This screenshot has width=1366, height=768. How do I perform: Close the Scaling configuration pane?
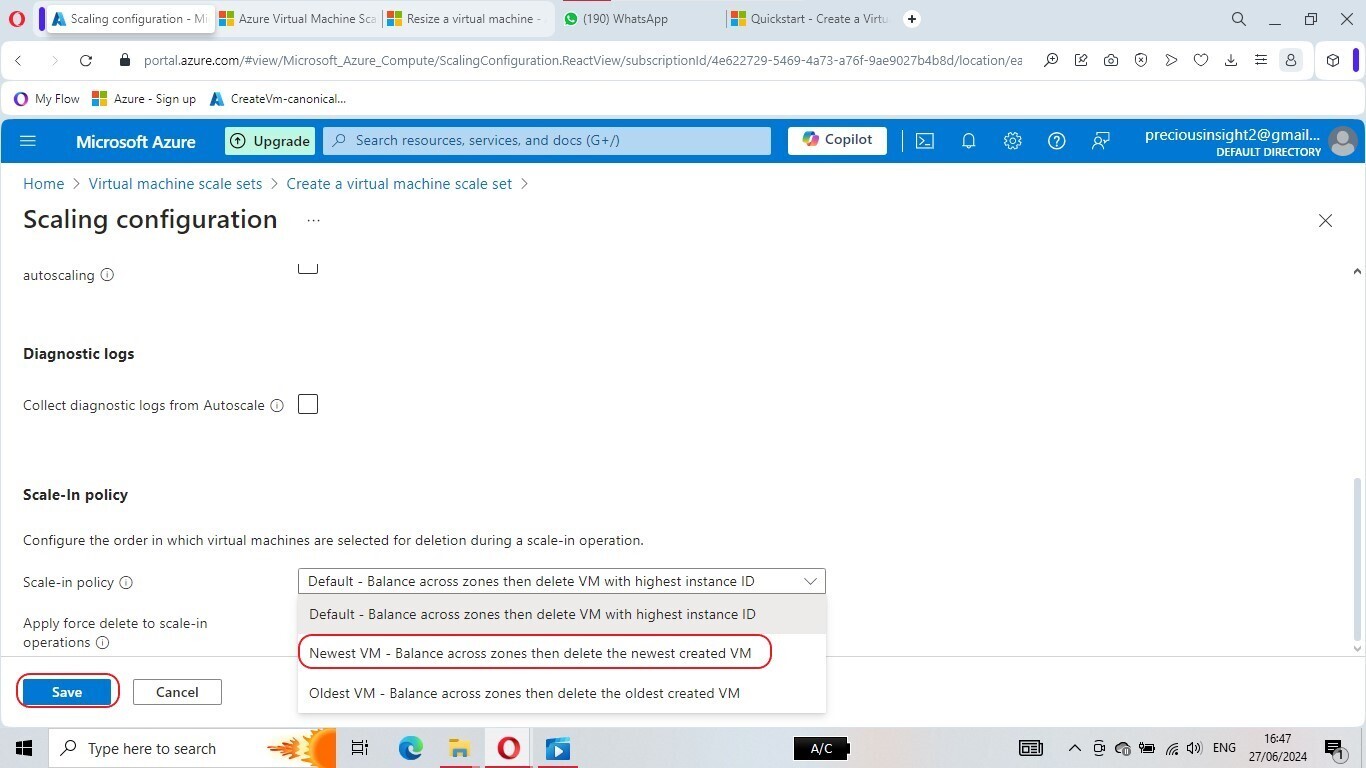pos(1325,220)
